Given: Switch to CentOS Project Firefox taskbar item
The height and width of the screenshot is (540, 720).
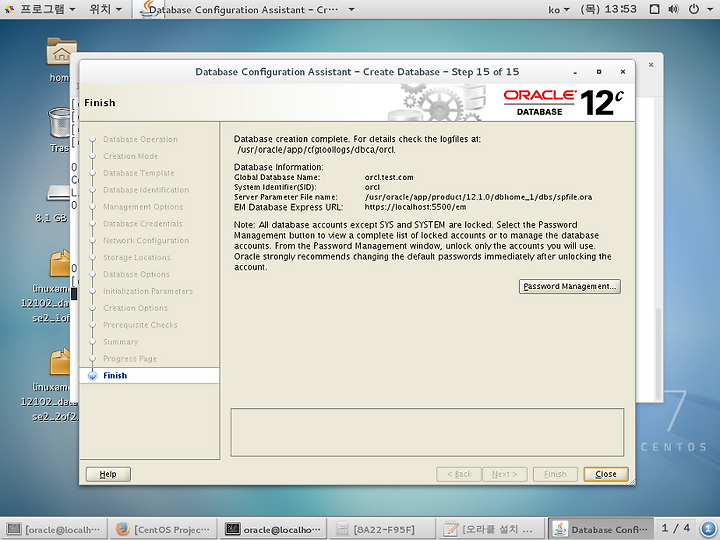Looking at the screenshot, I should click(164, 529).
